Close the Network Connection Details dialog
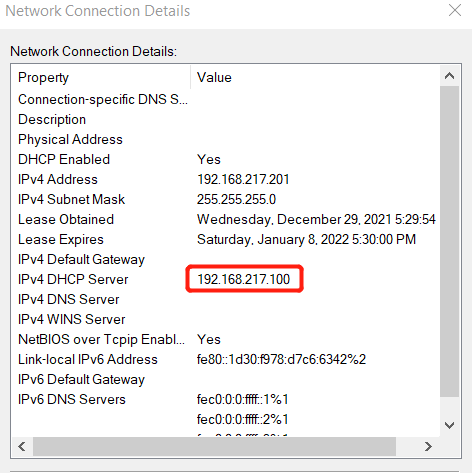This screenshot has height=473, width=472. [x=455, y=10]
